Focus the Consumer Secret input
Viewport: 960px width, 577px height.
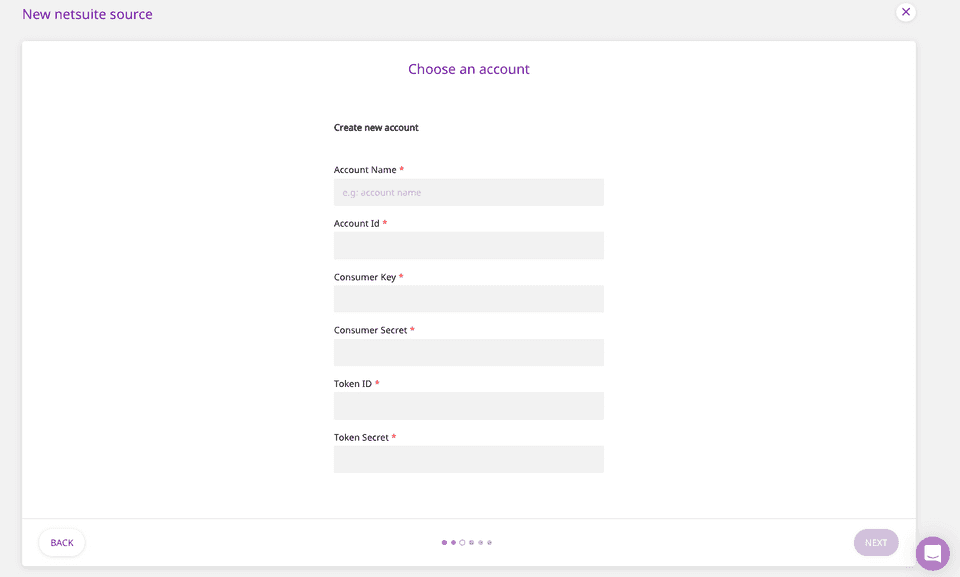468,353
